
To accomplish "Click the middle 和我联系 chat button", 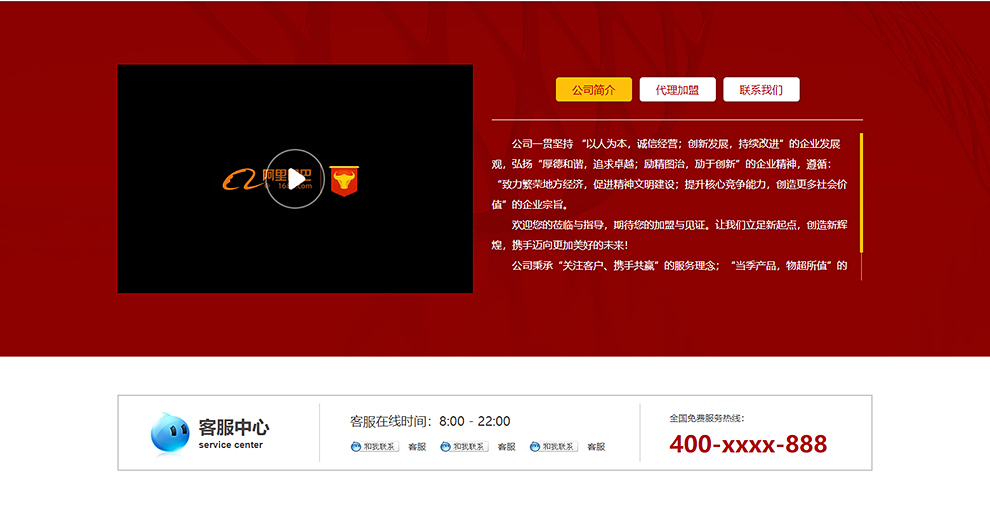I will [464, 446].
